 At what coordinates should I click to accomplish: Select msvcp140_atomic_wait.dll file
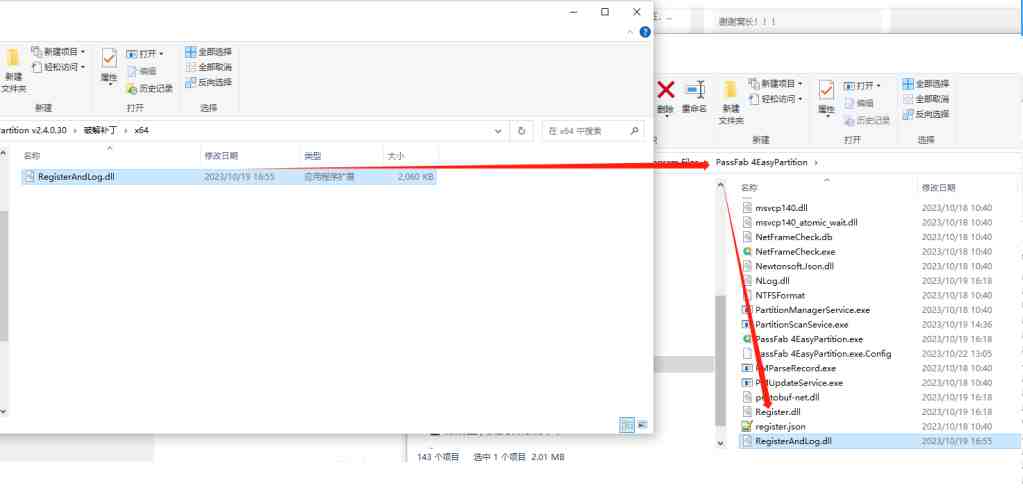806,223
